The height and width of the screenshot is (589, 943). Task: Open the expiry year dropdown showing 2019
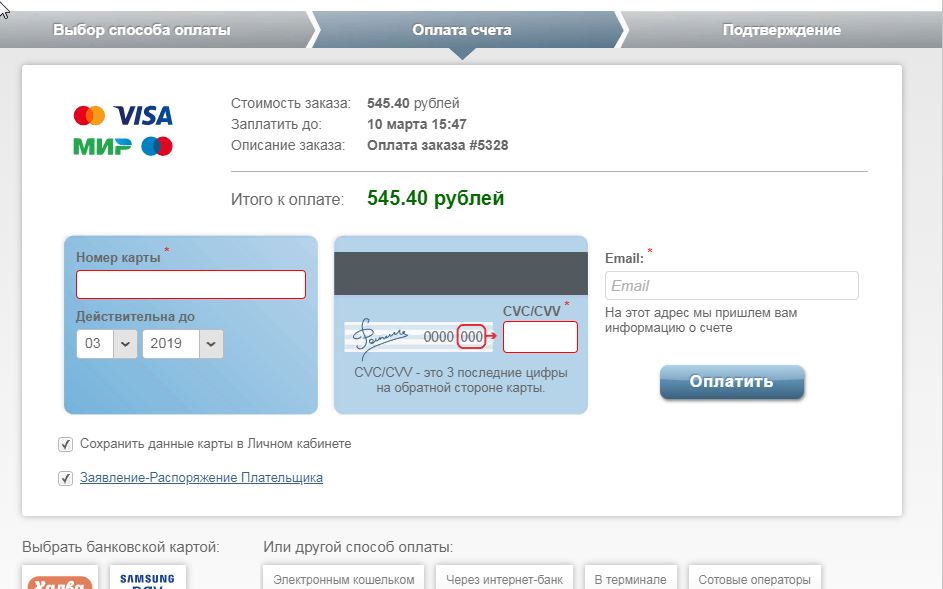pyautogui.click(x=183, y=344)
